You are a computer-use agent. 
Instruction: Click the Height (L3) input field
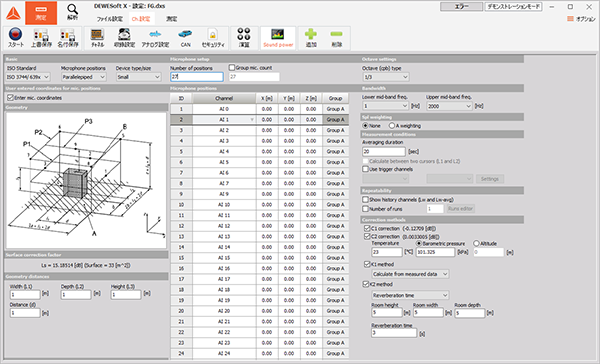pos(126,295)
